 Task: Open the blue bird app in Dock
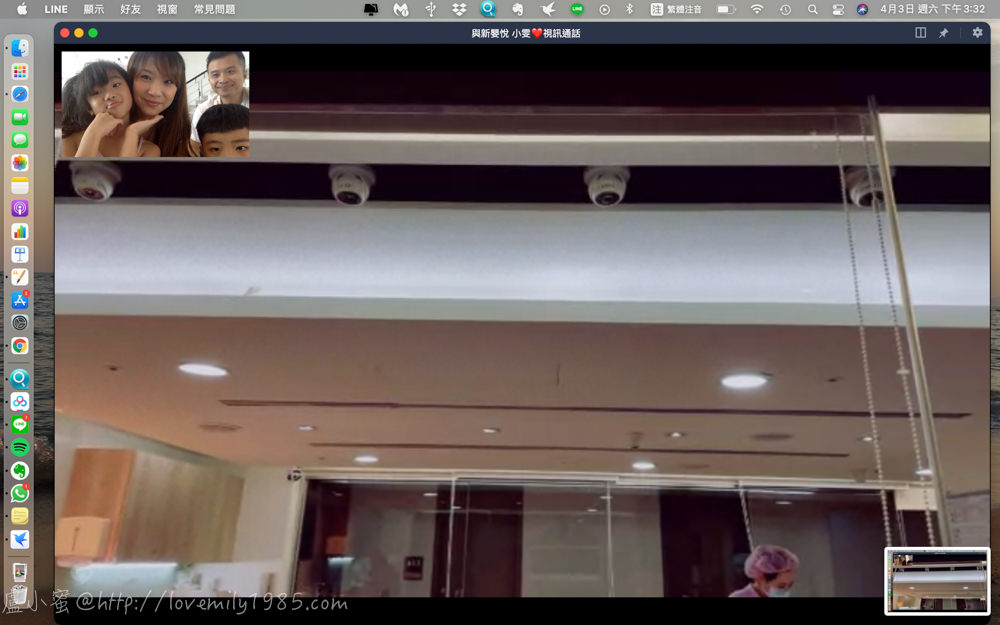tap(20, 540)
